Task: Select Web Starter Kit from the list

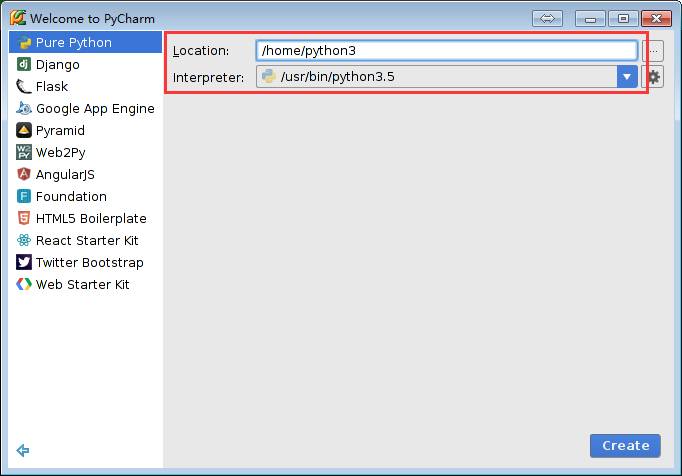Action: click(85, 284)
